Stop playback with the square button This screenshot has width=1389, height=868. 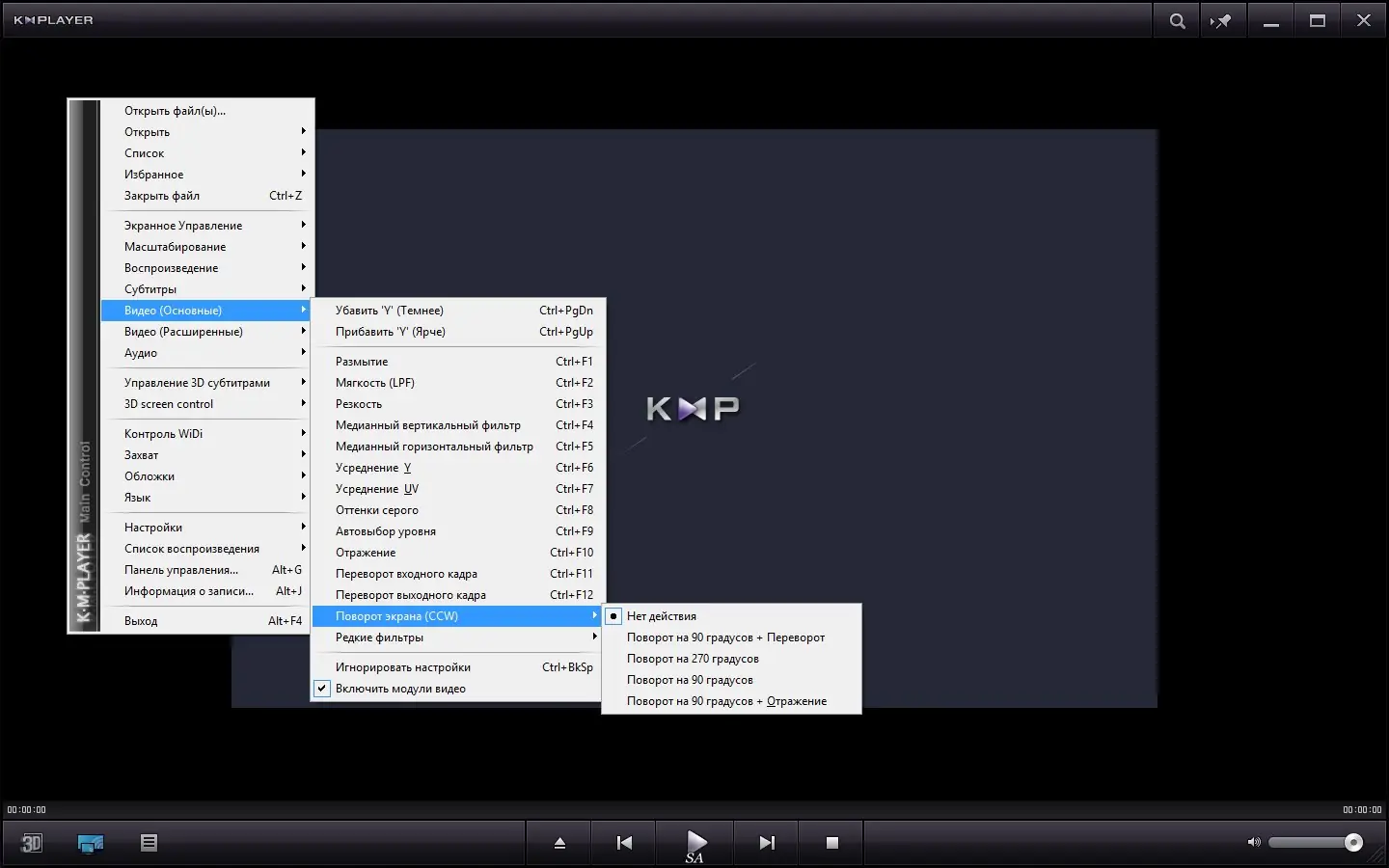[832, 843]
